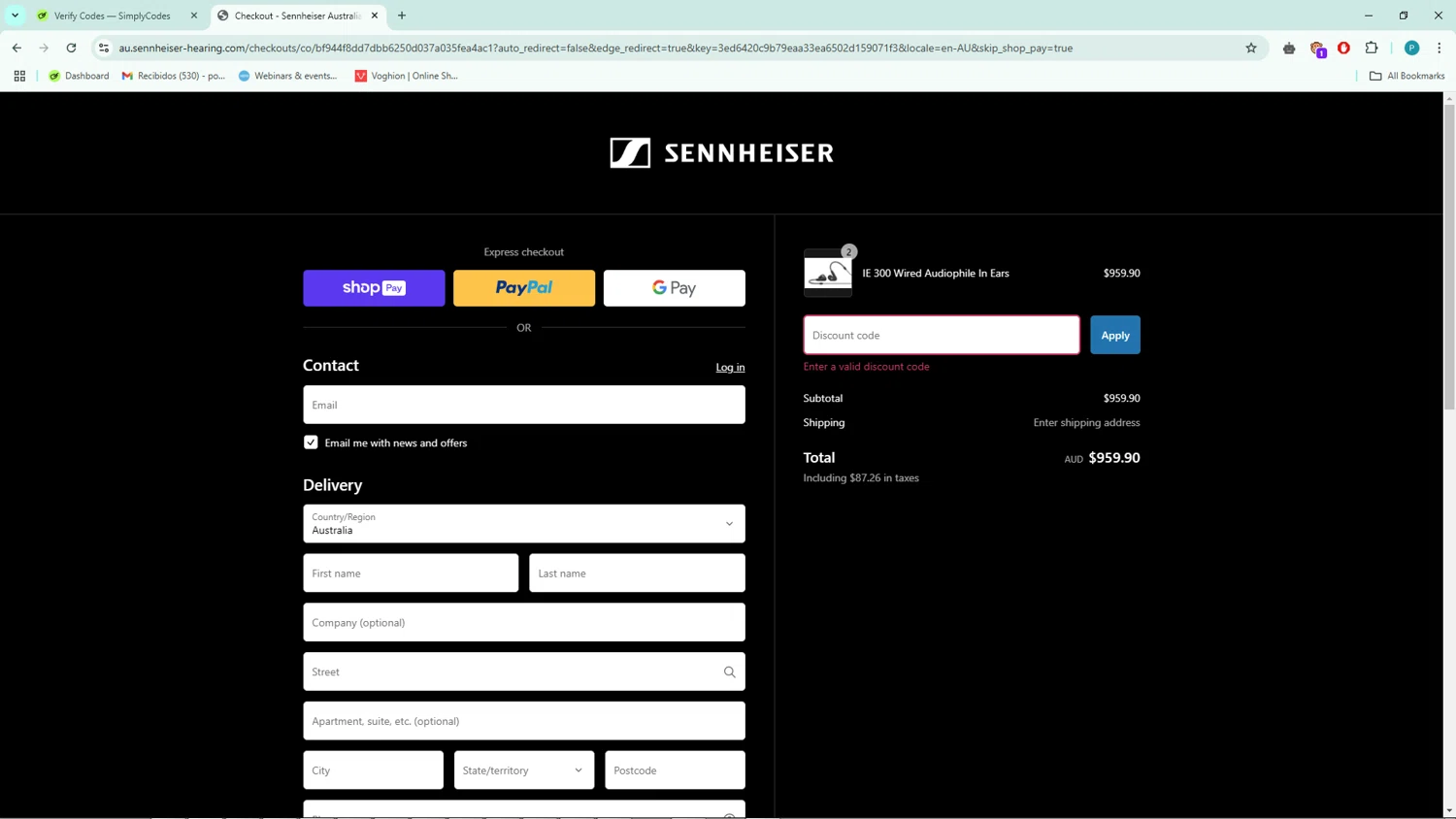Click the printer-like extension icon
This screenshot has height=819, width=1456.
pyautogui.click(x=1289, y=48)
